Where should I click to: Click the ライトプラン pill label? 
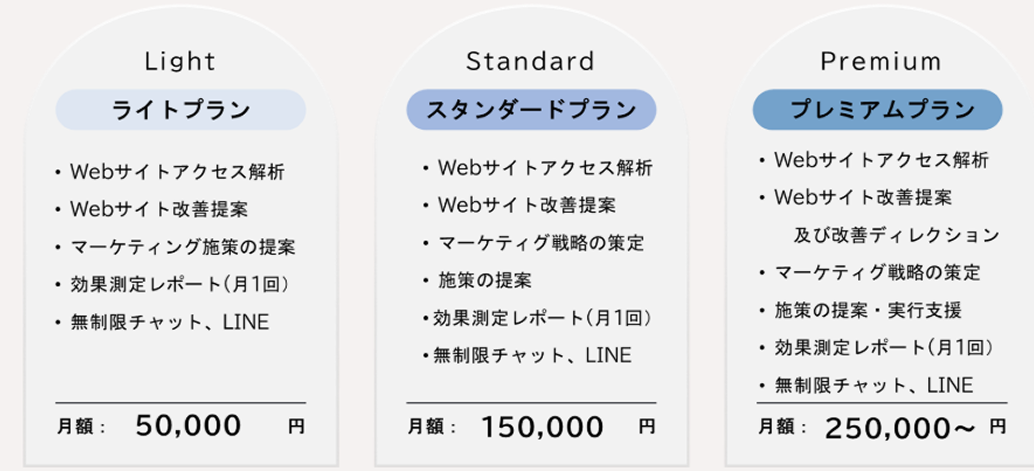[x=180, y=110]
